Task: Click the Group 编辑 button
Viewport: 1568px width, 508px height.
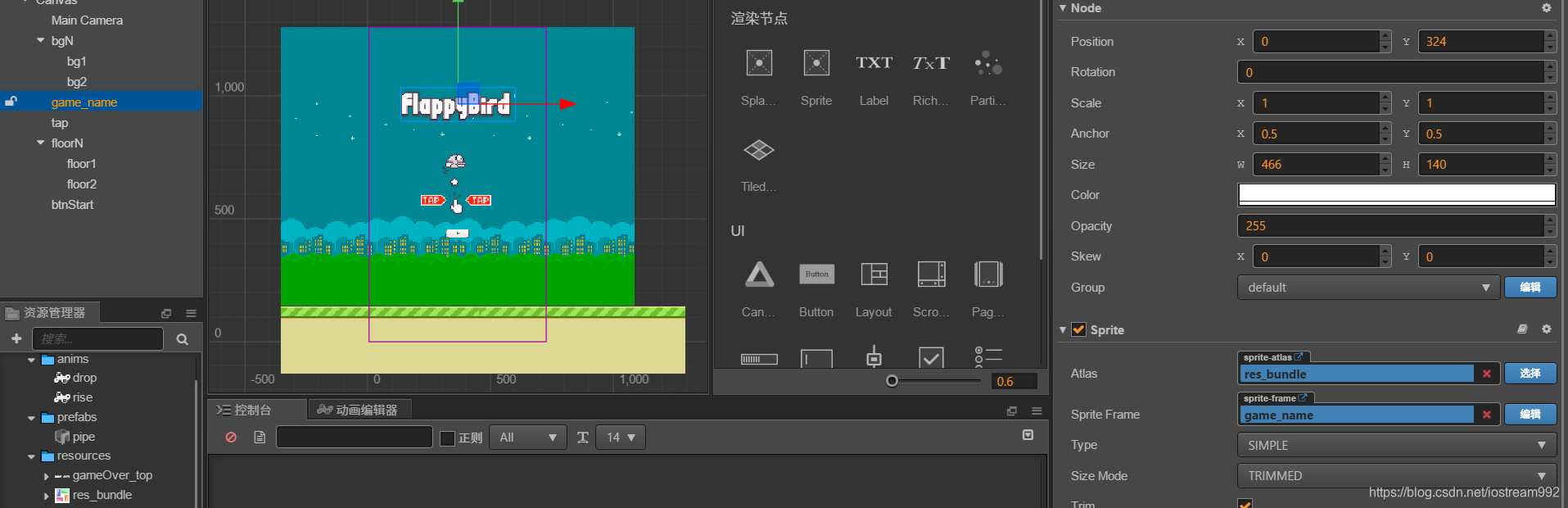Action: [x=1530, y=288]
